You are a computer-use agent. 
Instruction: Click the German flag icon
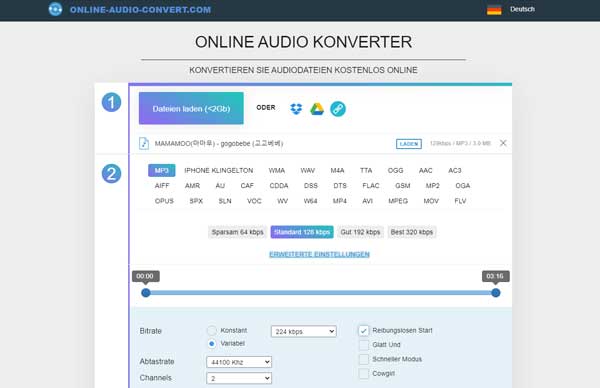[x=494, y=10]
